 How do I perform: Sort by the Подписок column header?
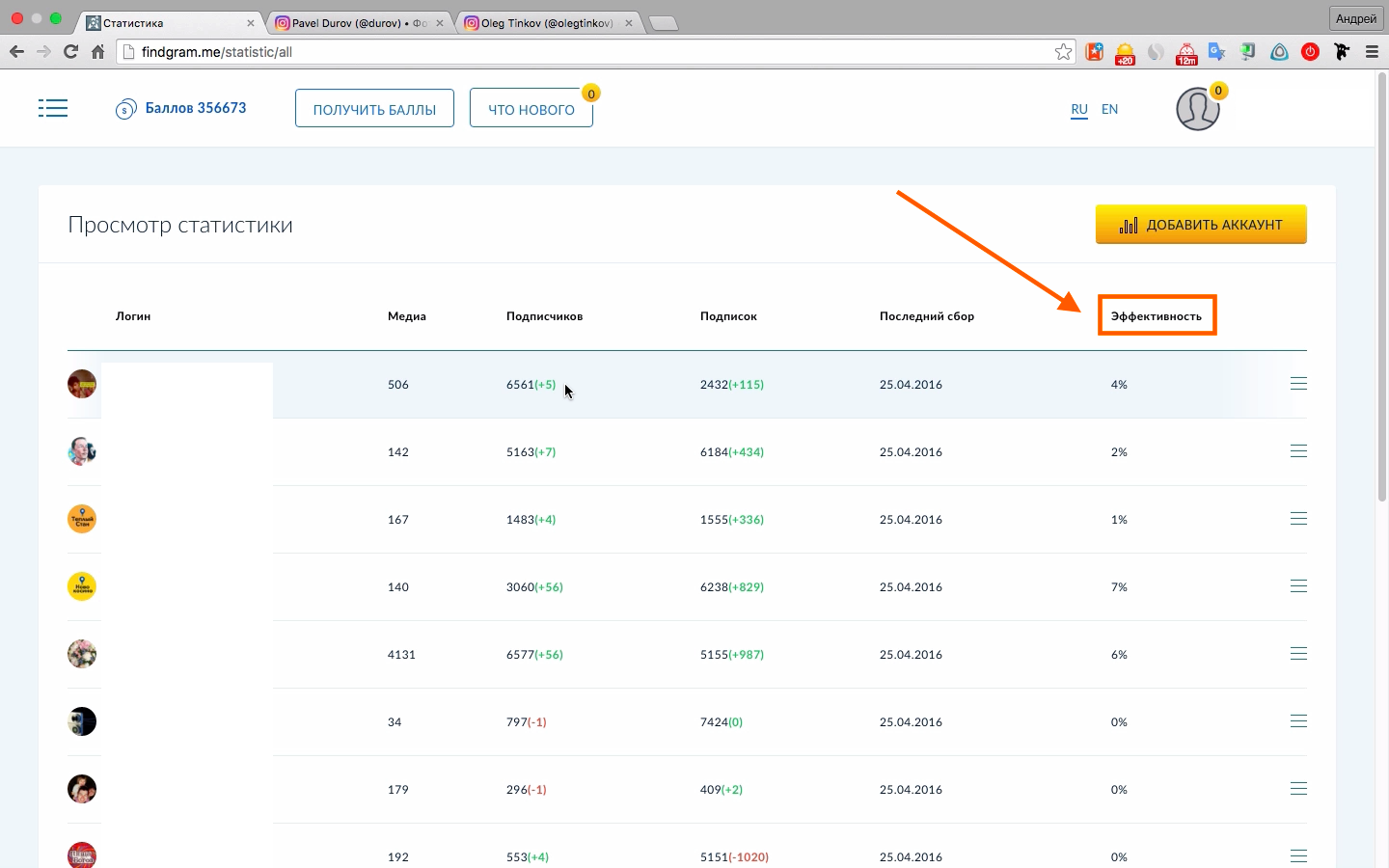pyautogui.click(x=728, y=316)
